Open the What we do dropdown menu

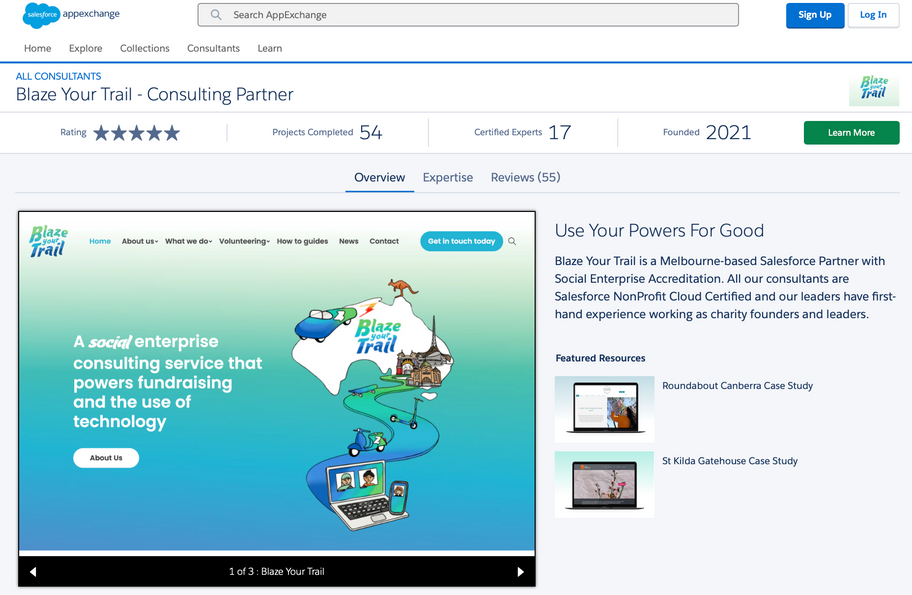coord(188,241)
